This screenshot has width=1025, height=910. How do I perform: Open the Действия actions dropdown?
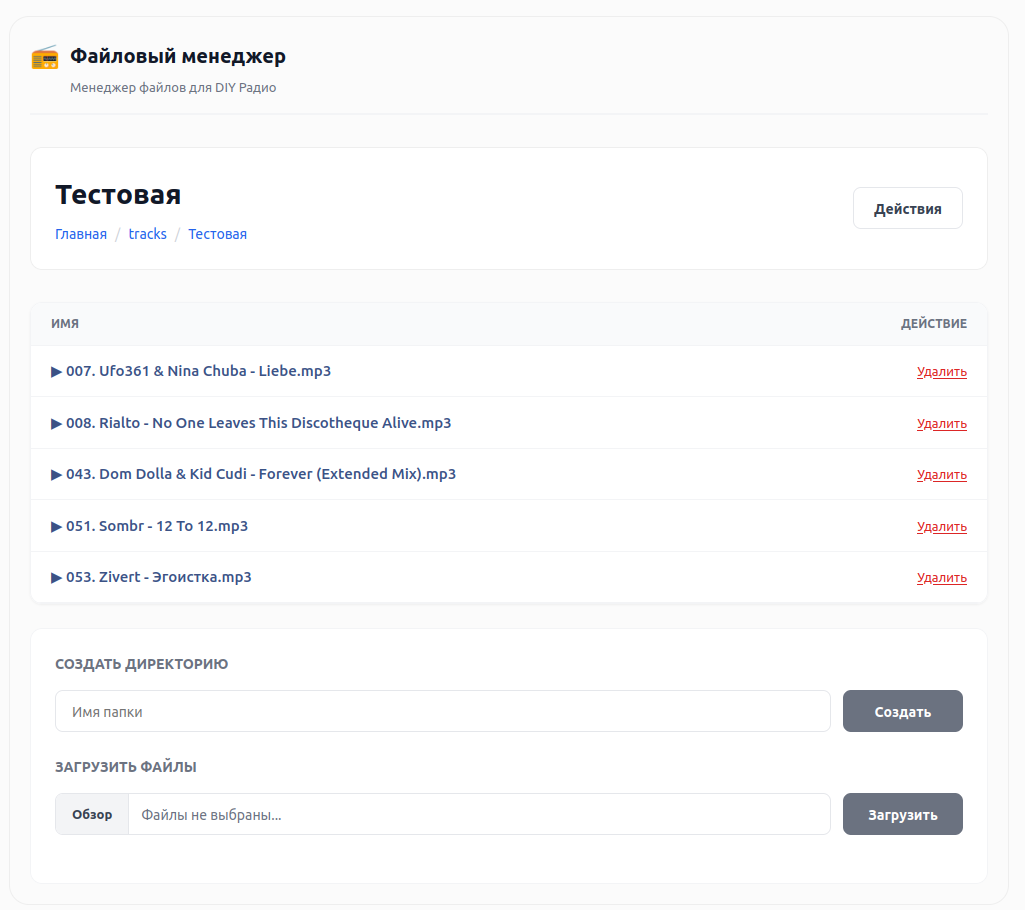coord(907,209)
